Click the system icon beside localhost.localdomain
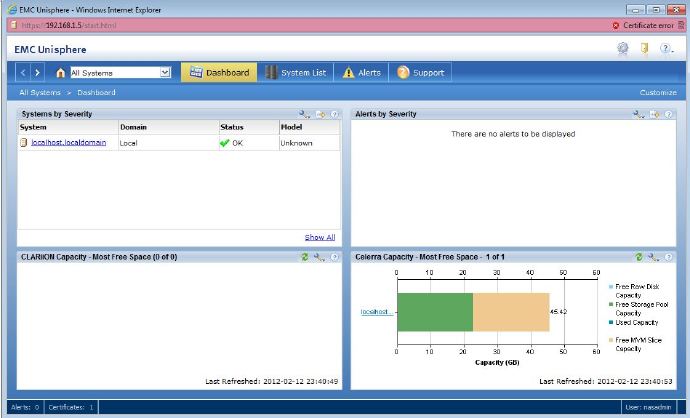Viewport: 690px width, 418px height. [x=24, y=143]
